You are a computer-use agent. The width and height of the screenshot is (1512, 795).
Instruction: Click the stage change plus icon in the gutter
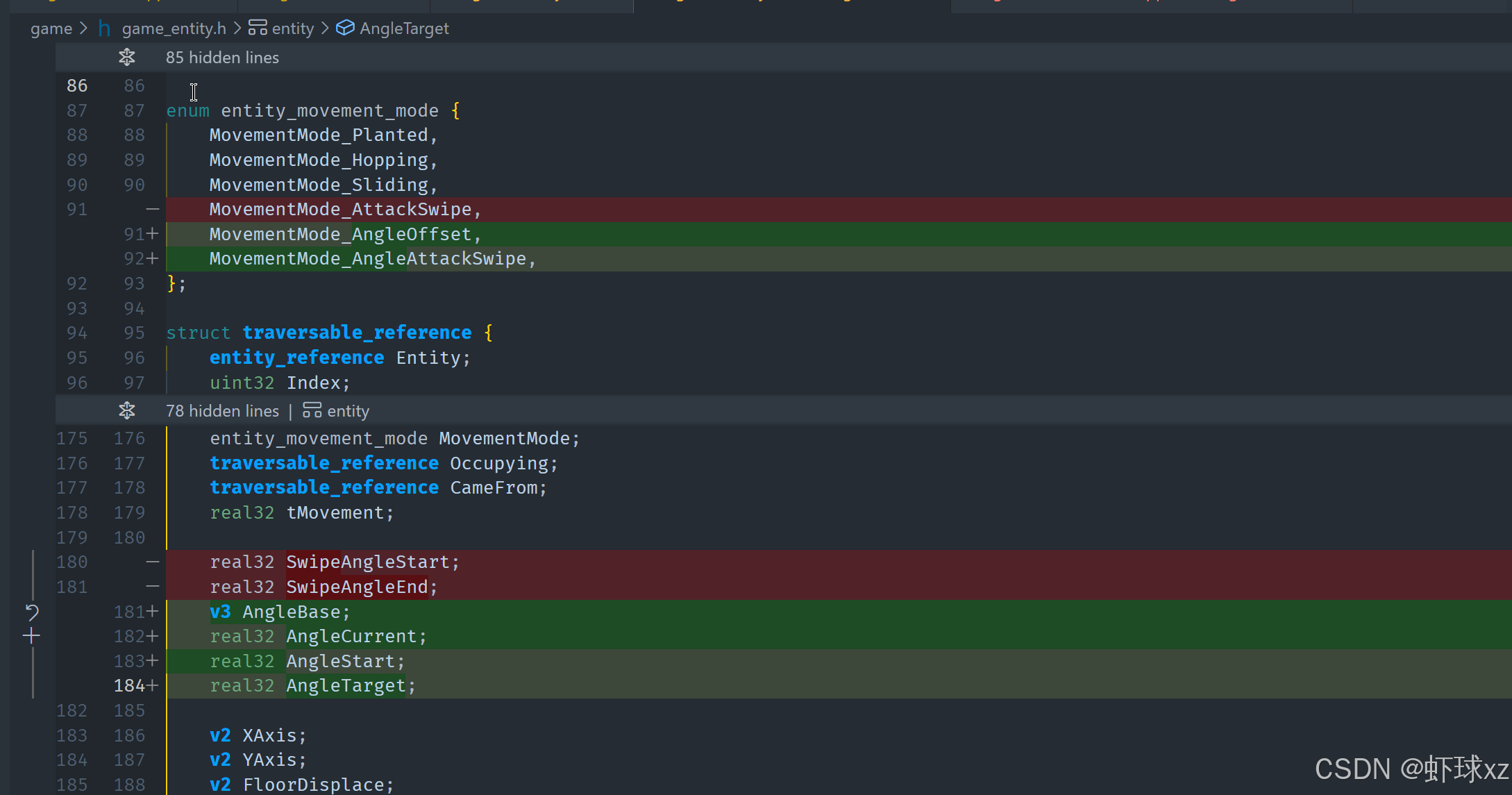31,635
